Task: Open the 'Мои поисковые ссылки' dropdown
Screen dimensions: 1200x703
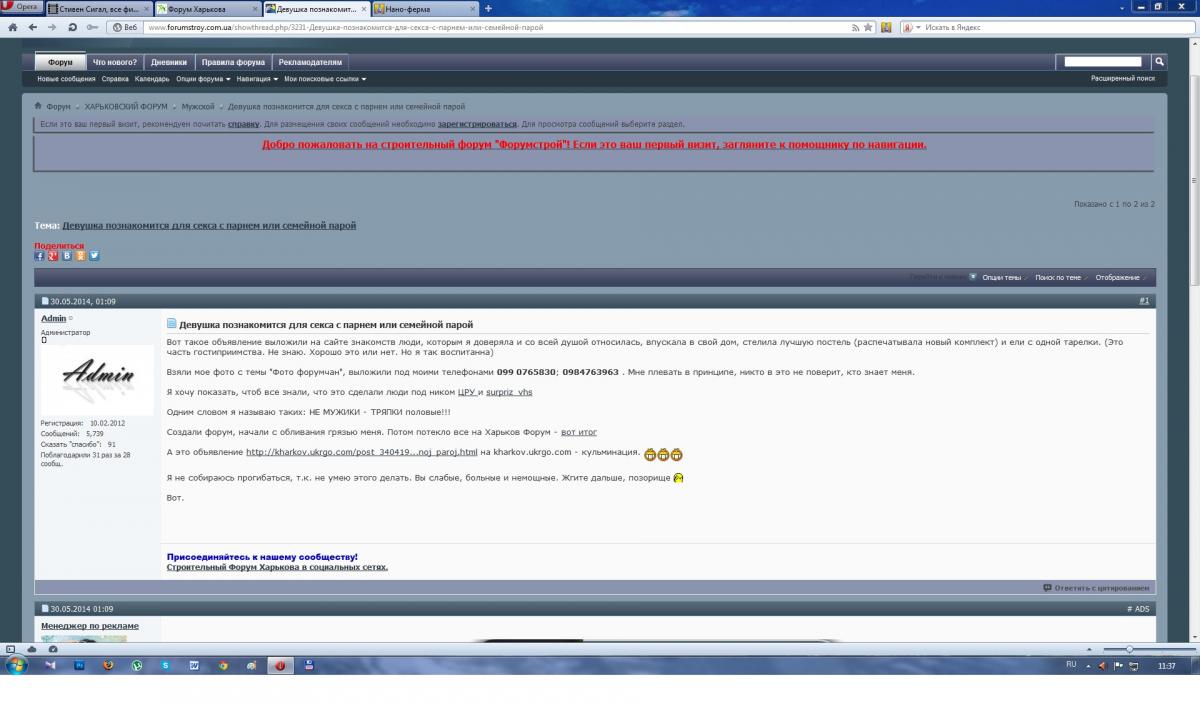Action: 324,79
